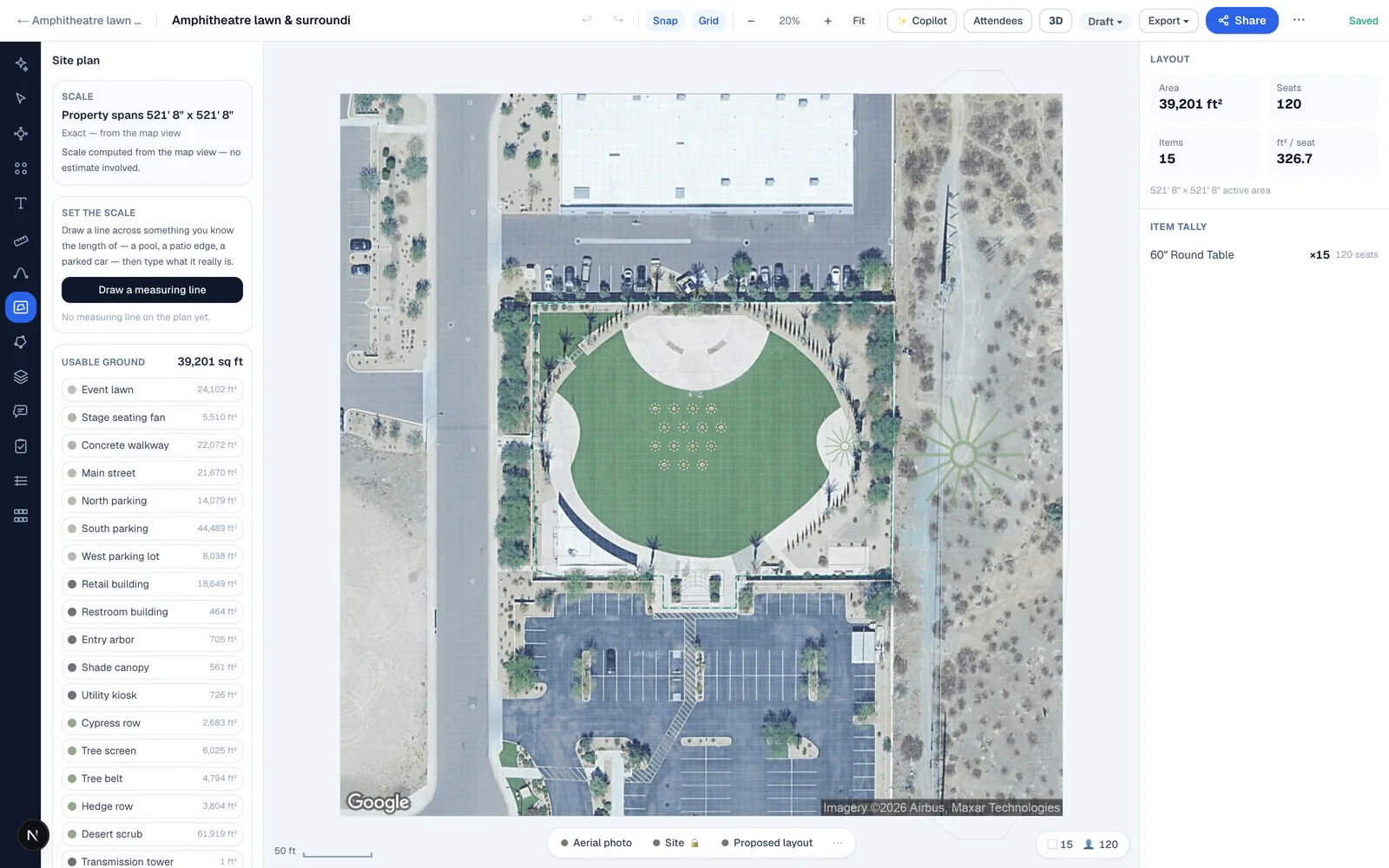Undo the last action
This screenshot has height=868, width=1389.
(x=587, y=20)
